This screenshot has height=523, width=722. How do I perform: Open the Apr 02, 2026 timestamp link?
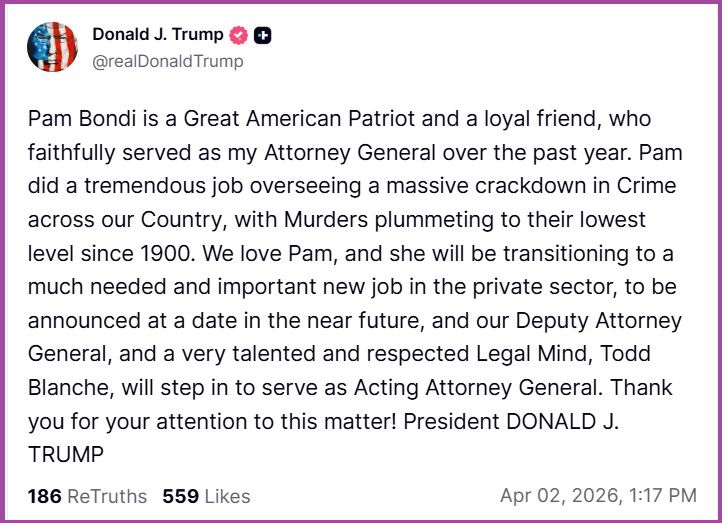tap(598, 496)
